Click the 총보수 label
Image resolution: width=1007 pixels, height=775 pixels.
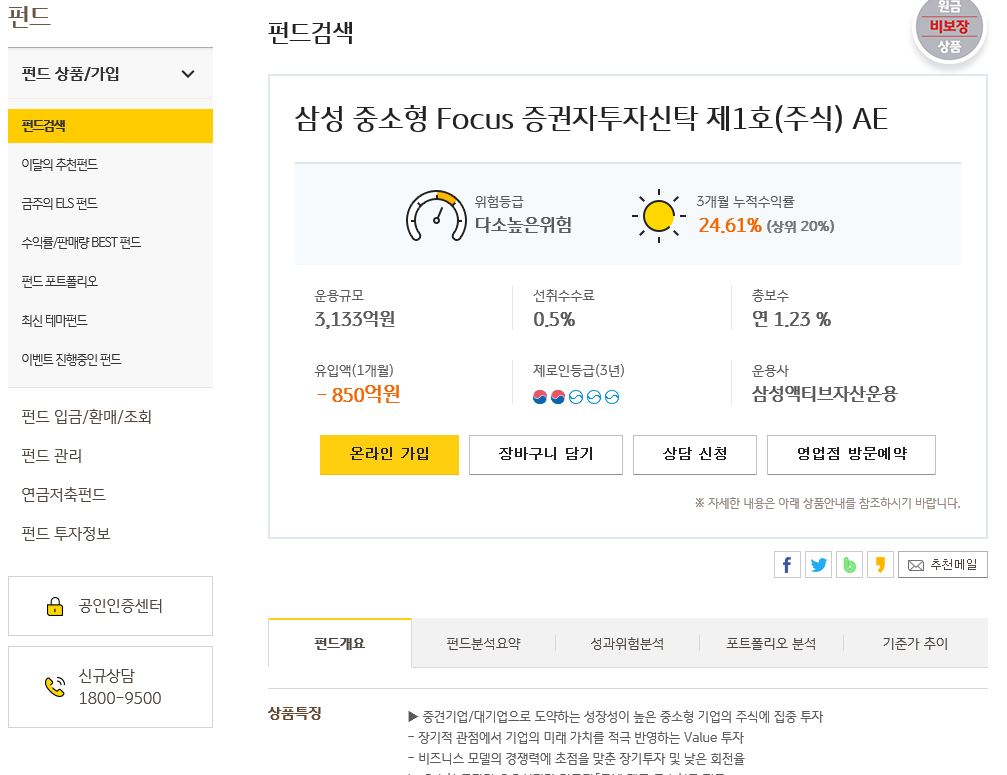(770, 296)
